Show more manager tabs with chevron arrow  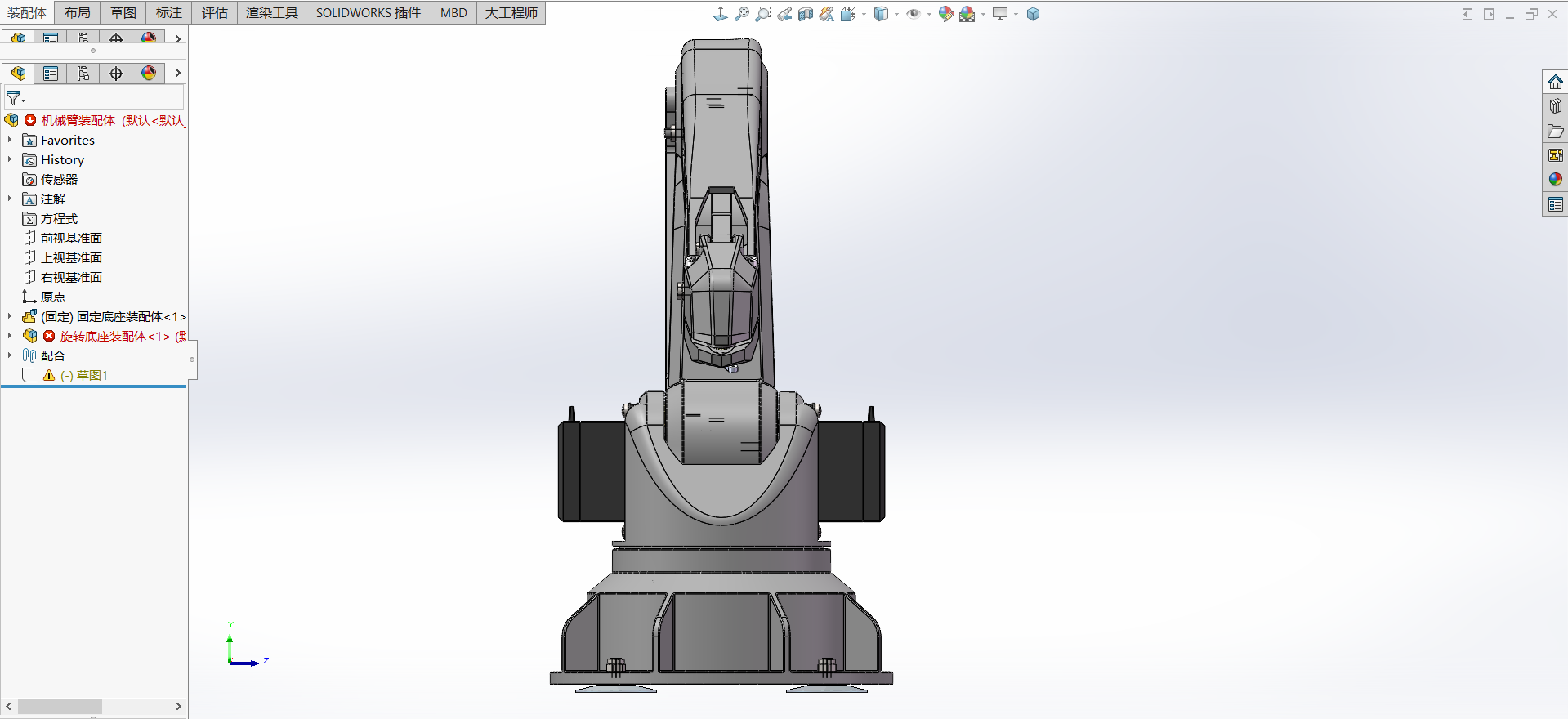point(177,74)
